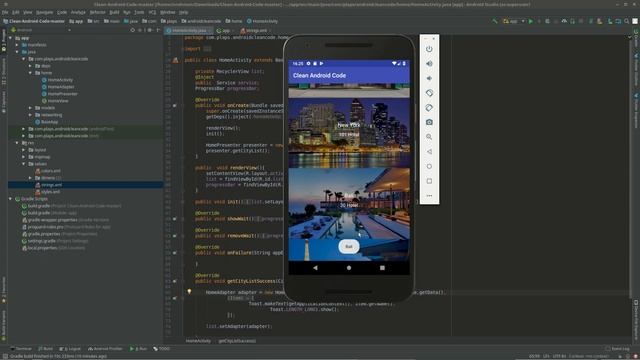Switch to the app editor tab
The height and width of the screenshot is (360, 640).
point(224,31)
